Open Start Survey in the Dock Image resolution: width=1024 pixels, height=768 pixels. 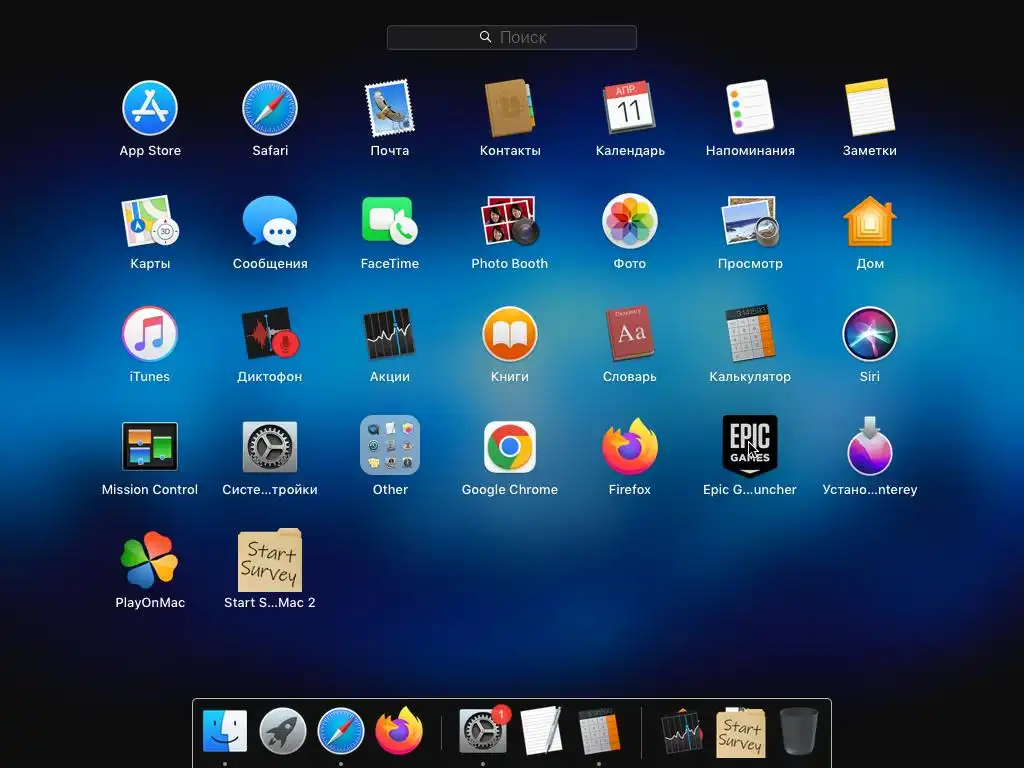741,733
